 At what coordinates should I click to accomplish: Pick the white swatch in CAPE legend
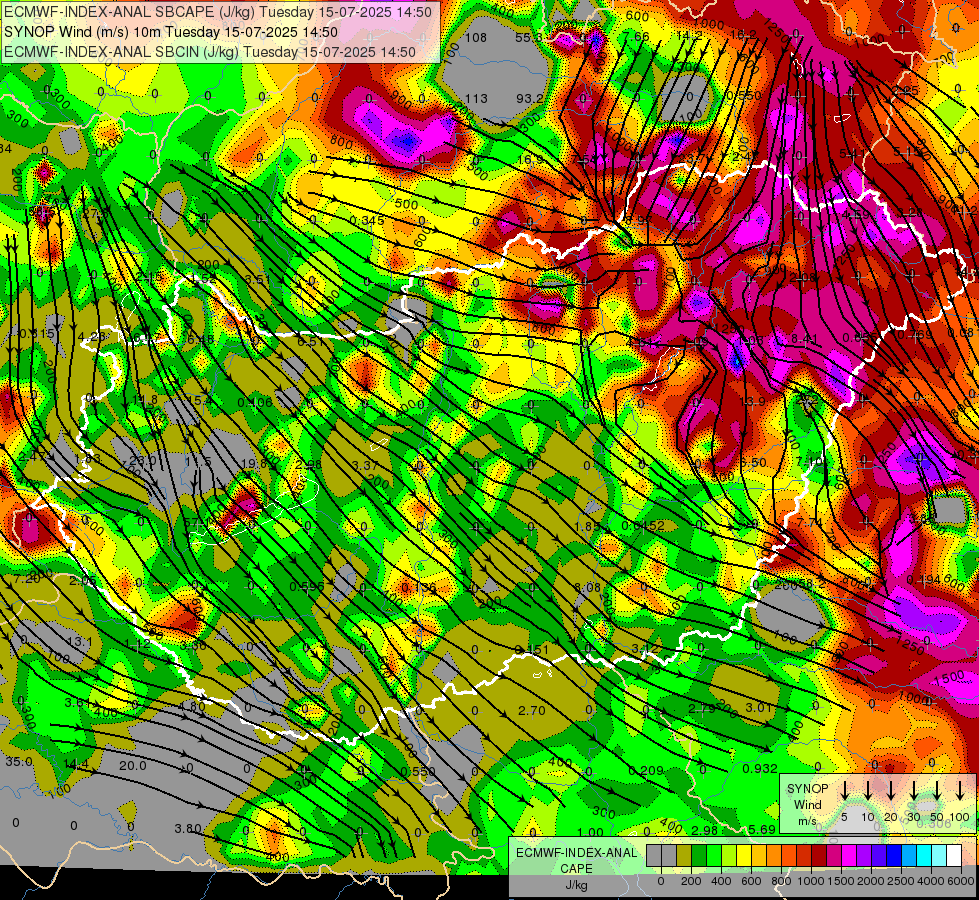(x=954, y=855)
